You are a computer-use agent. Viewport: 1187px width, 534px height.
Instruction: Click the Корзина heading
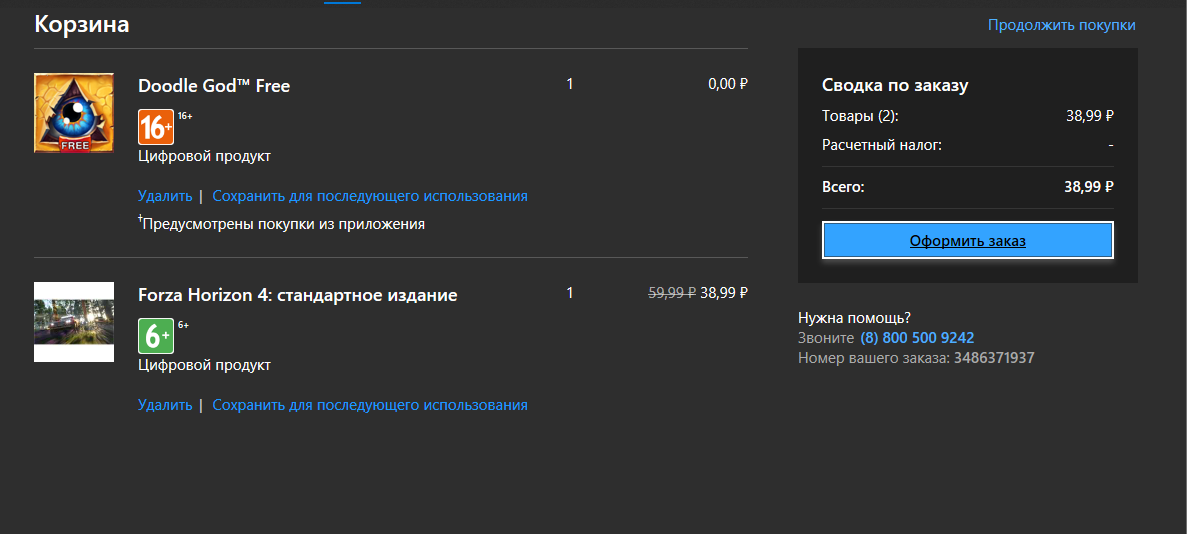tap(82, 24)
